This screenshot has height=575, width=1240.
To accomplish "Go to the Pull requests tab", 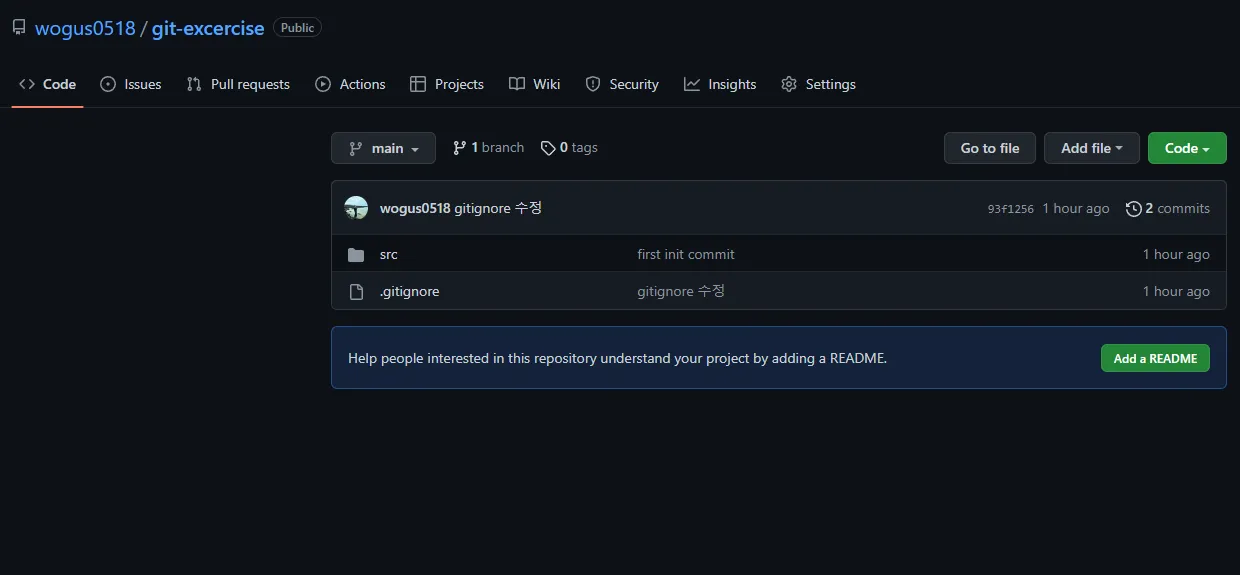I will click(x=238, y=84).
